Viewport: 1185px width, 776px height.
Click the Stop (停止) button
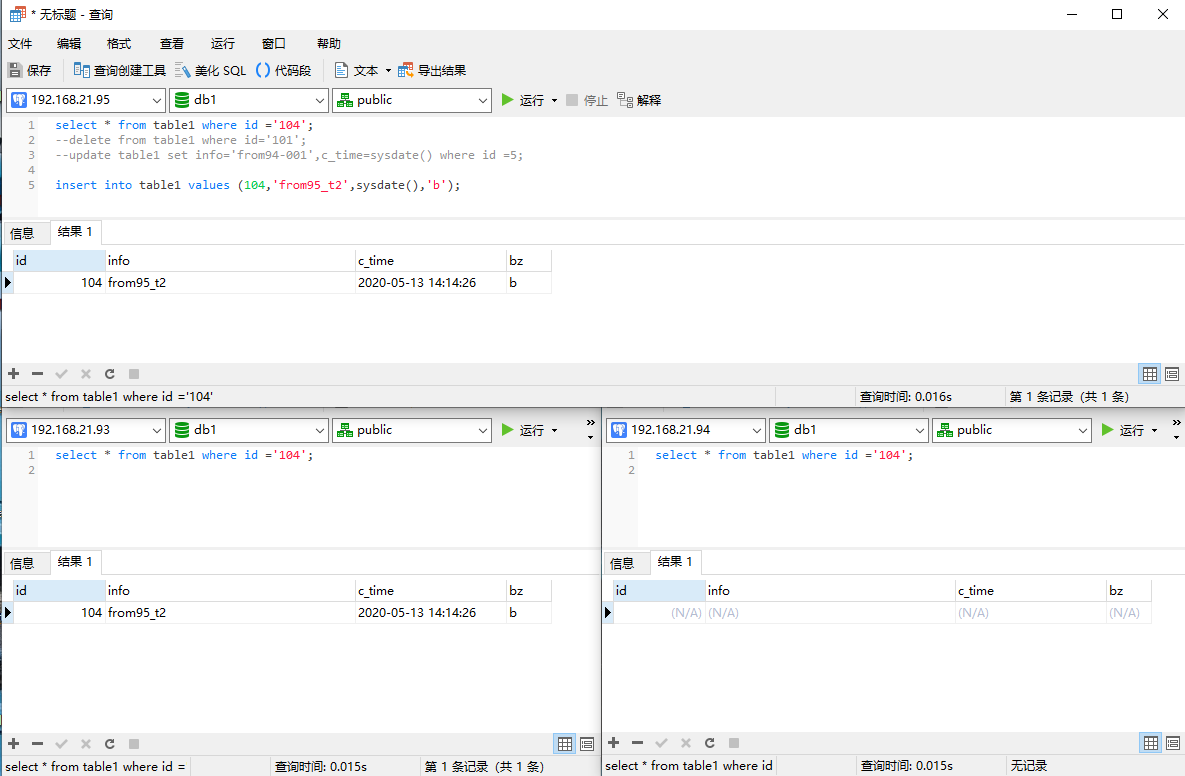point(586,100)
